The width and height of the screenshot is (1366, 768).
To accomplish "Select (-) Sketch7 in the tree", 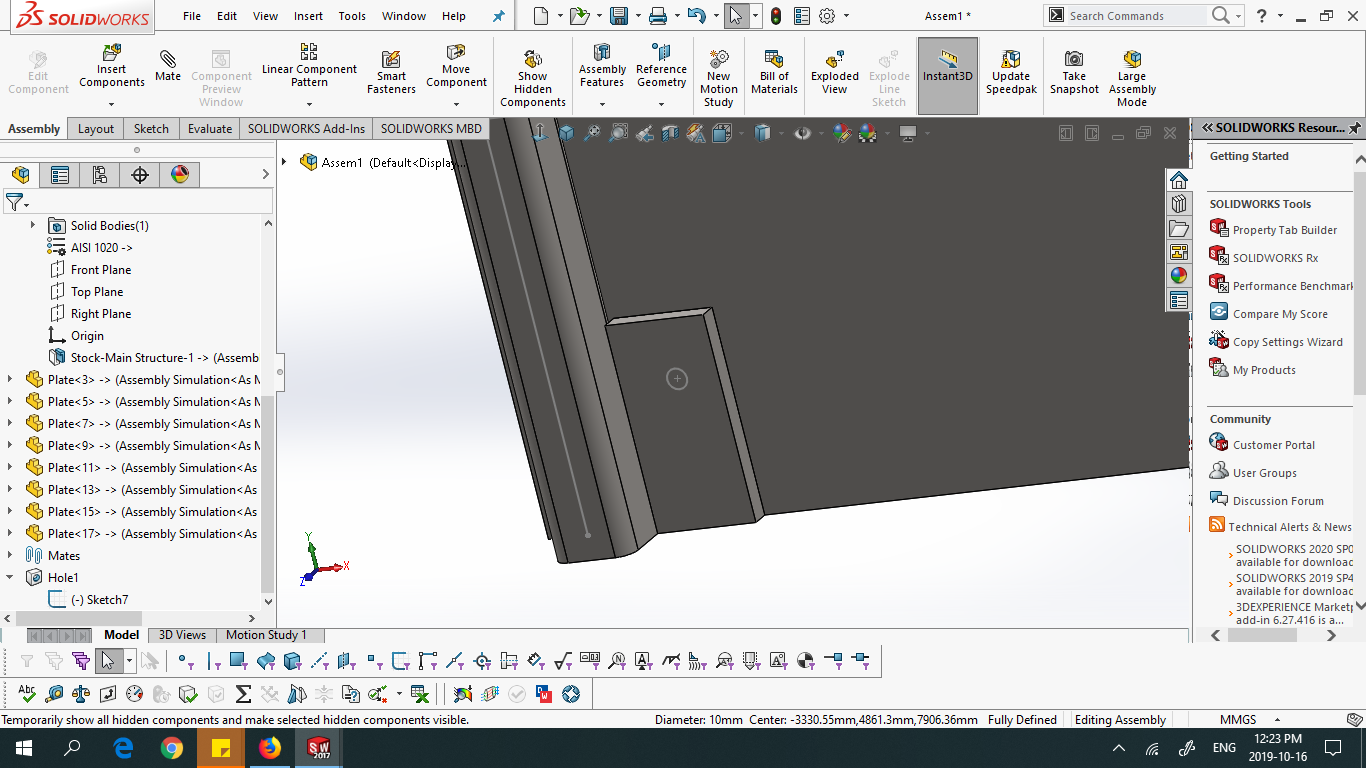I will pyautogui.click(x=99, y=599).
